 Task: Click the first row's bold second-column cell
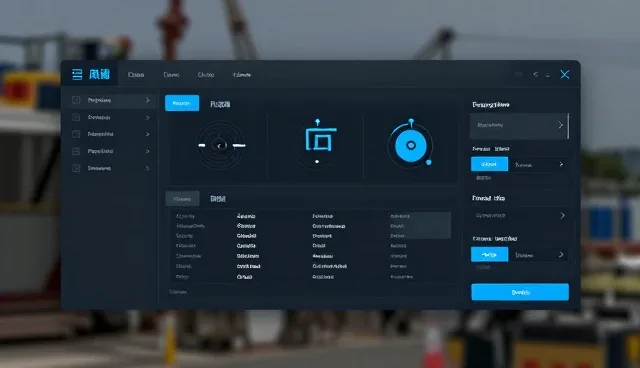pos(246,216)
